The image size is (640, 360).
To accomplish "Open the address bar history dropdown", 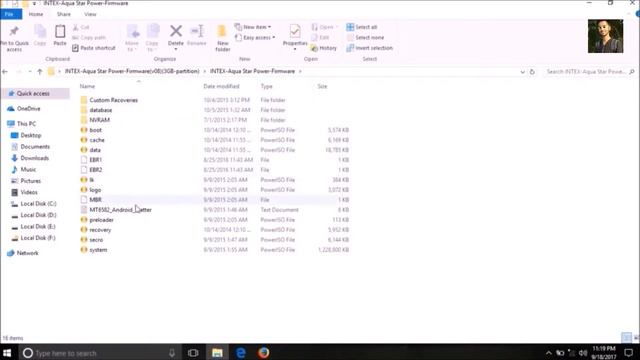I will [x=522, y=72].
